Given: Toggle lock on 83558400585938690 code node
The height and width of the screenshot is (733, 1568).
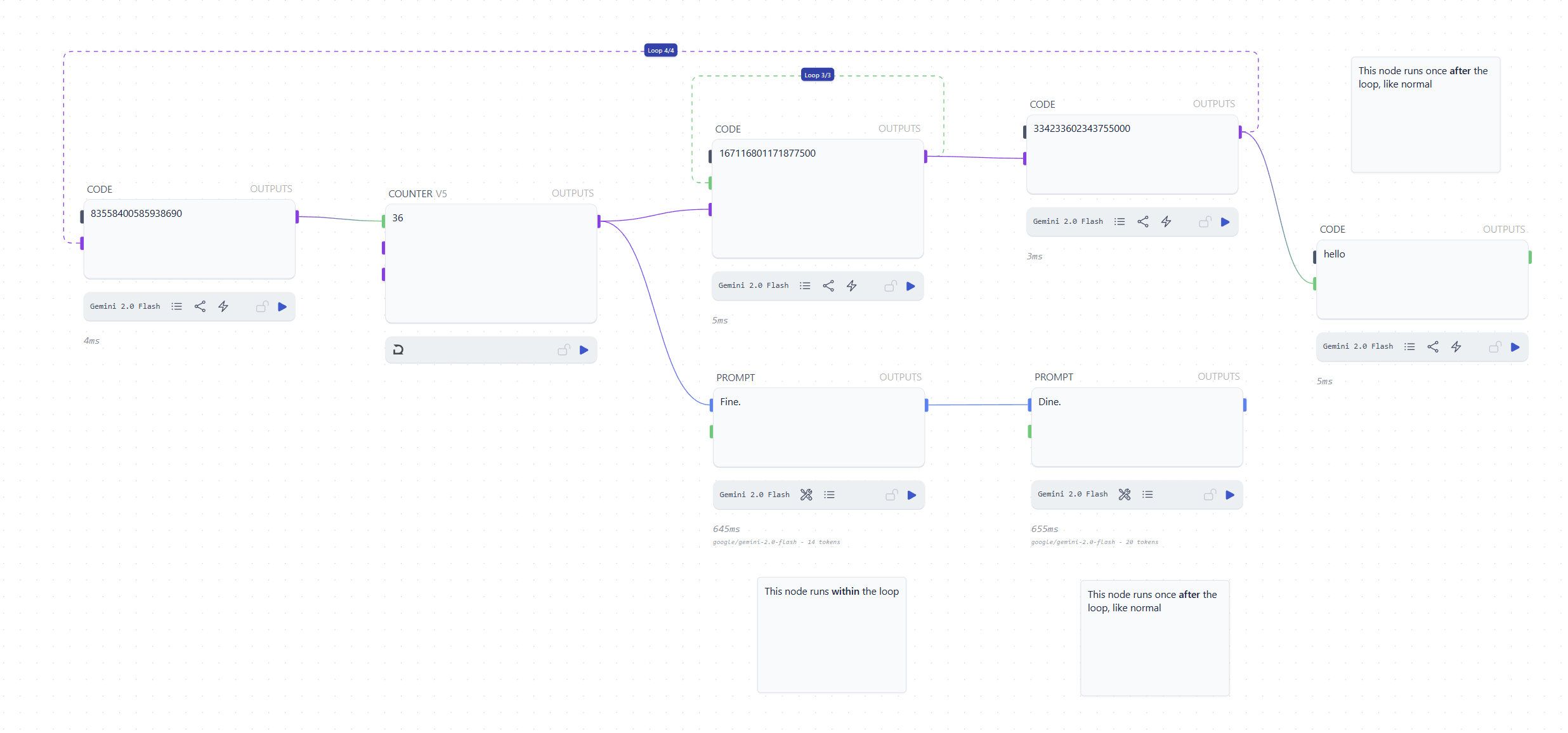Looking at the screenshot, I should [x=262, y=307].
